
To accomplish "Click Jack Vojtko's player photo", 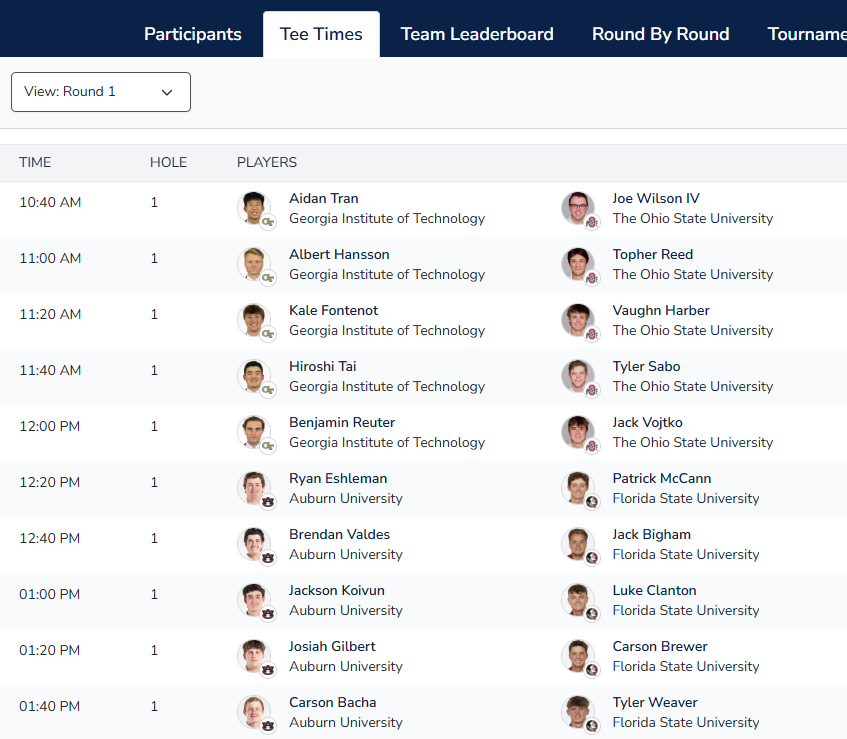I will pyautogui.click(x=578, y=432).
